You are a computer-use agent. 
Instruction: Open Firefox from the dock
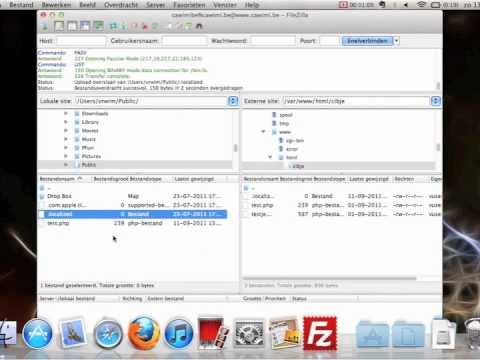coord(144,333)
